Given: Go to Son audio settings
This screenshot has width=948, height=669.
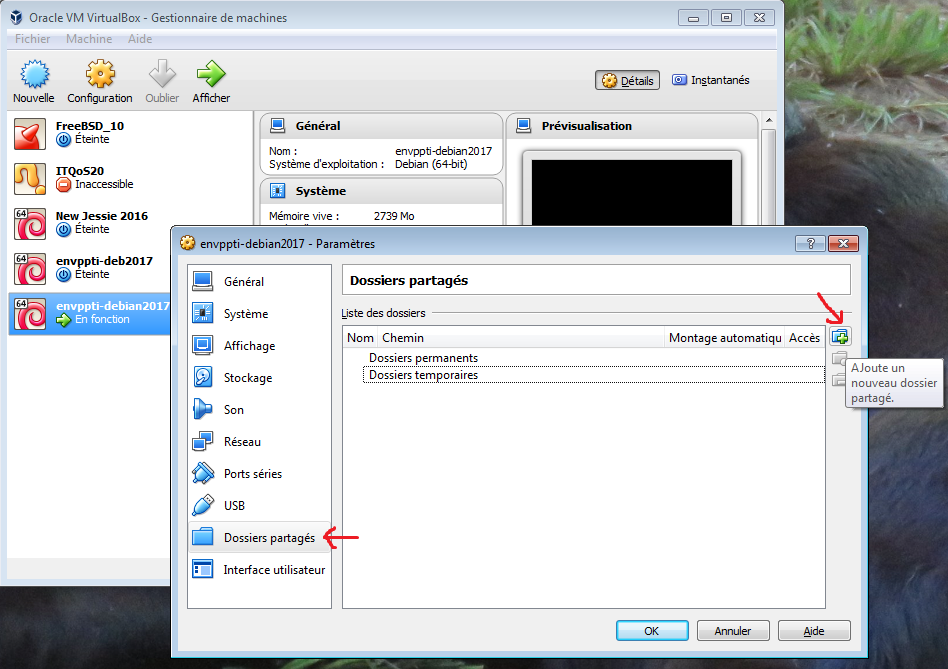Looking at the screenshot, I should [233, 410].
